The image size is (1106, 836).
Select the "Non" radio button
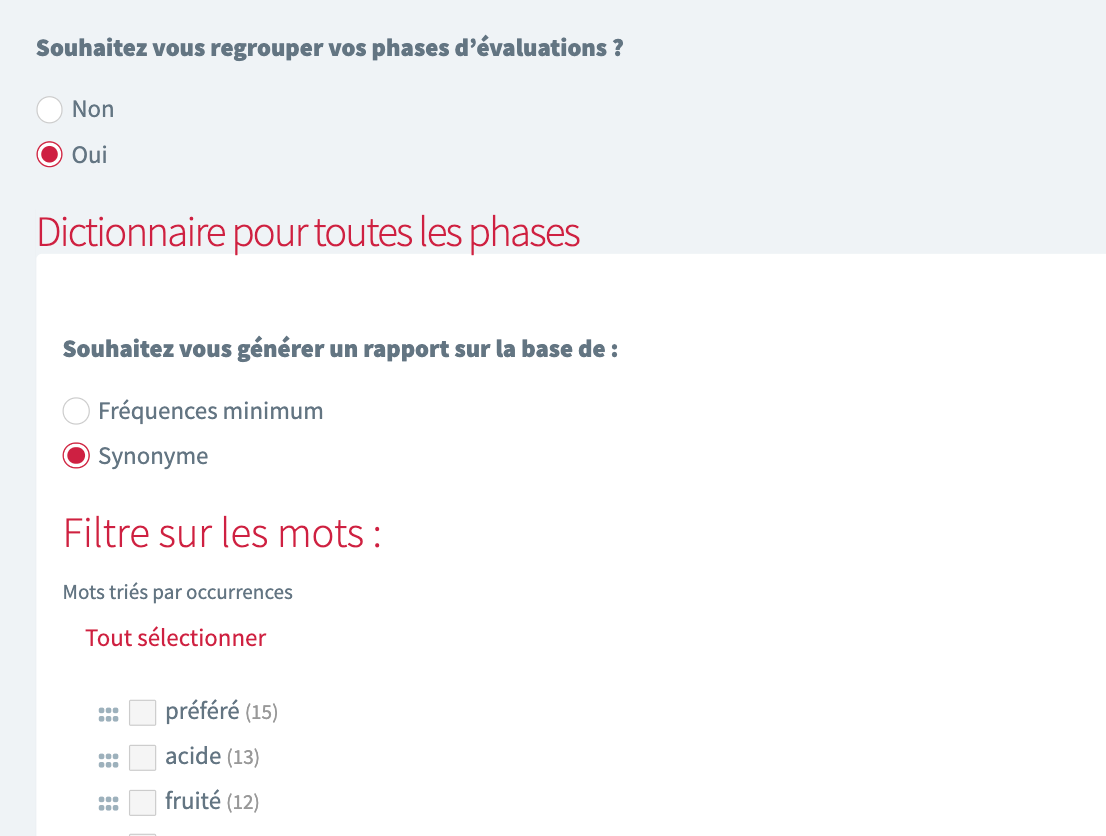(49, 110)
